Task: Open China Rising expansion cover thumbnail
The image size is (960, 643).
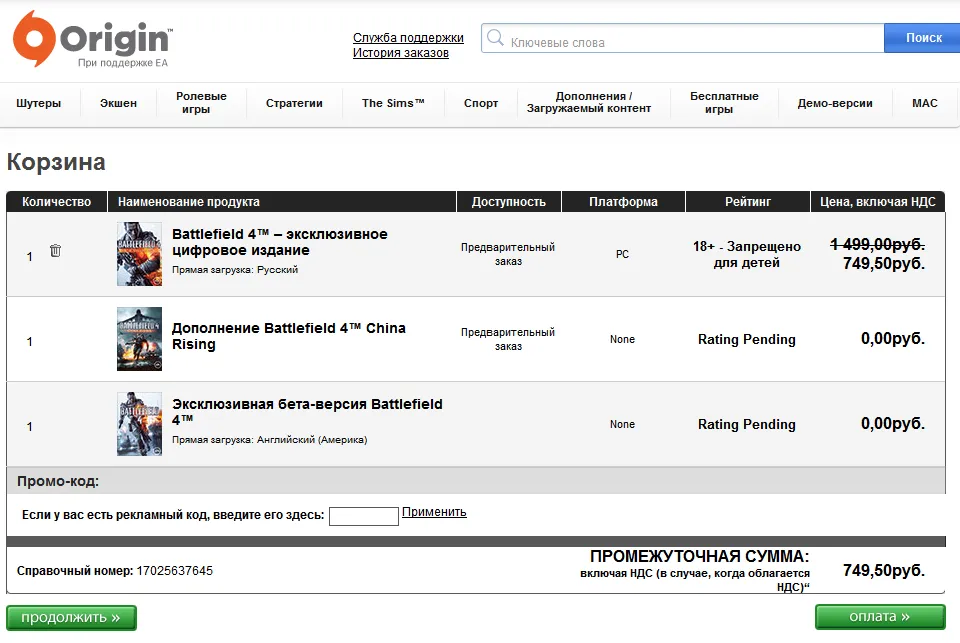Action: point(139,339)
